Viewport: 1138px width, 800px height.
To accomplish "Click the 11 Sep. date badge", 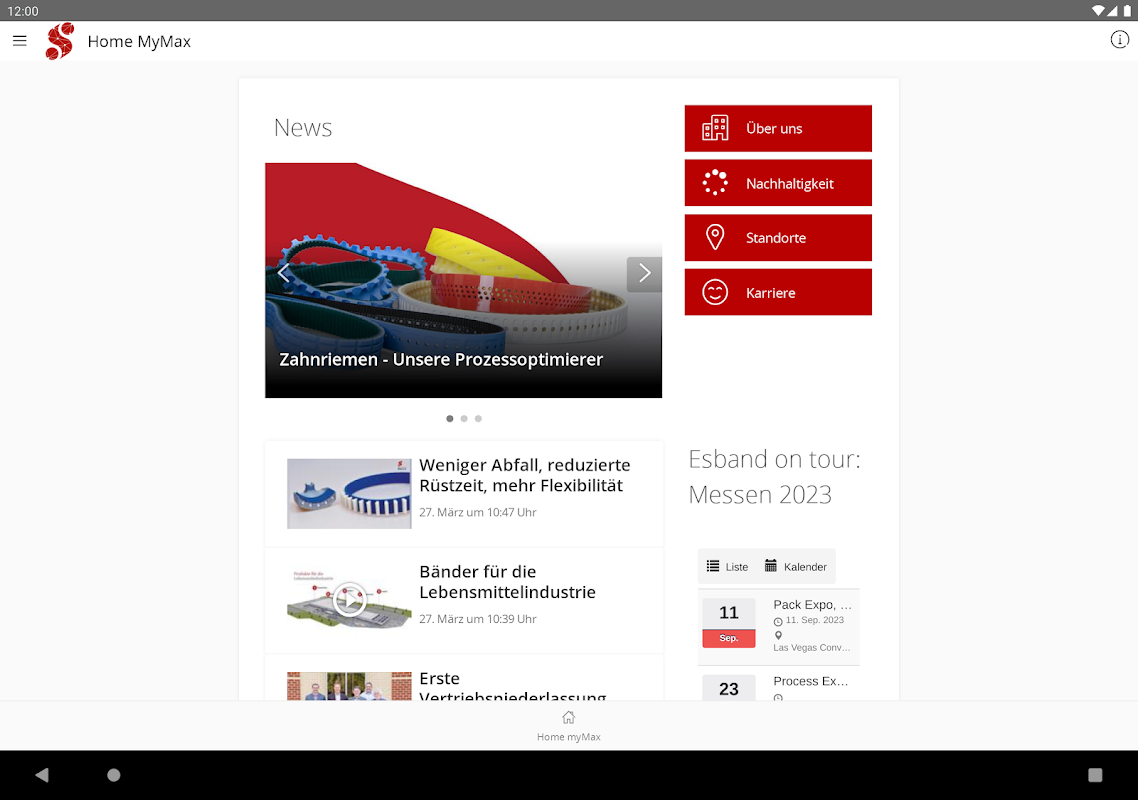I will [729, 623].
